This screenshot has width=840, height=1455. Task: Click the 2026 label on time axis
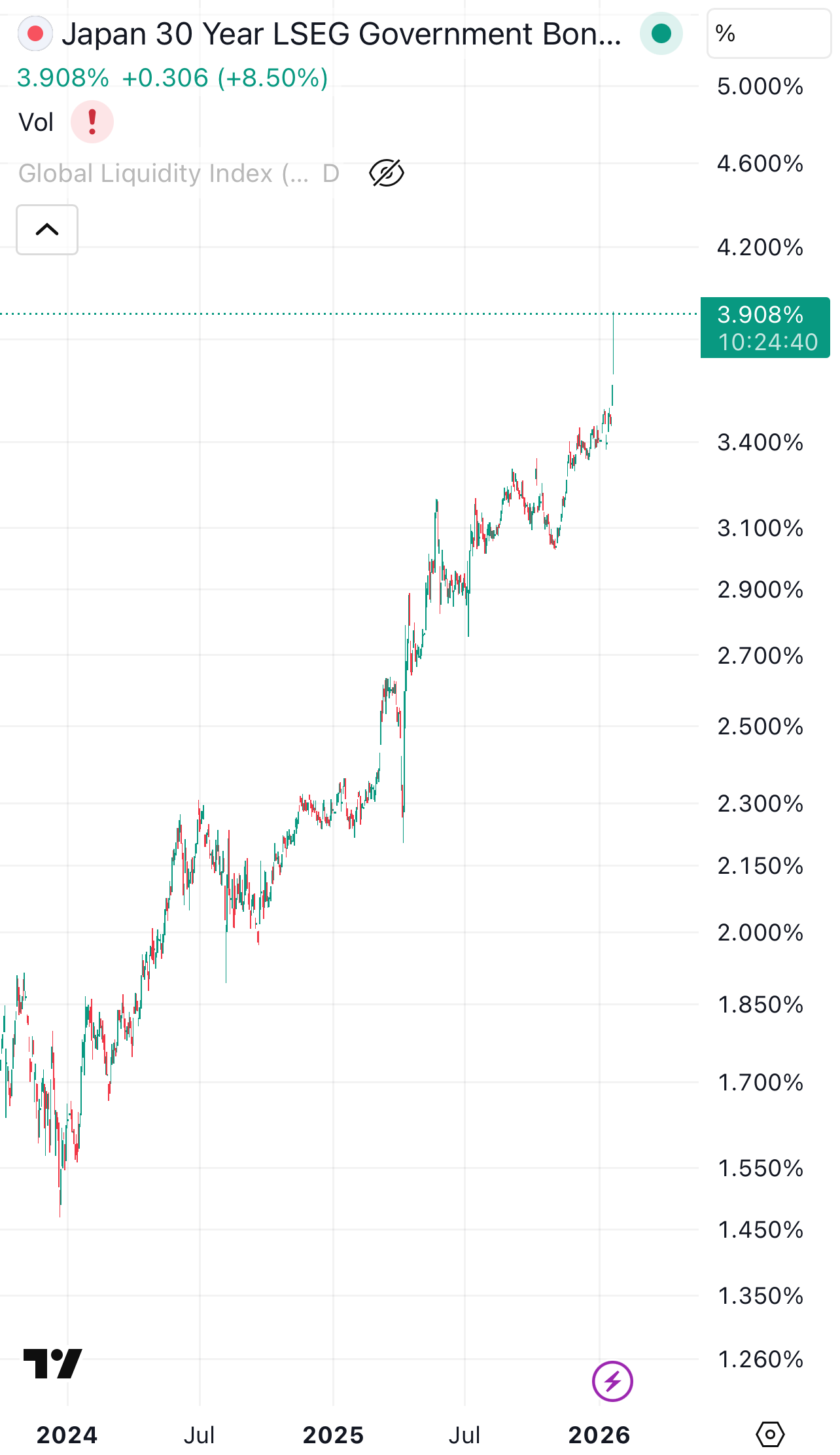pyautogui.click(x=599, y=1435)
